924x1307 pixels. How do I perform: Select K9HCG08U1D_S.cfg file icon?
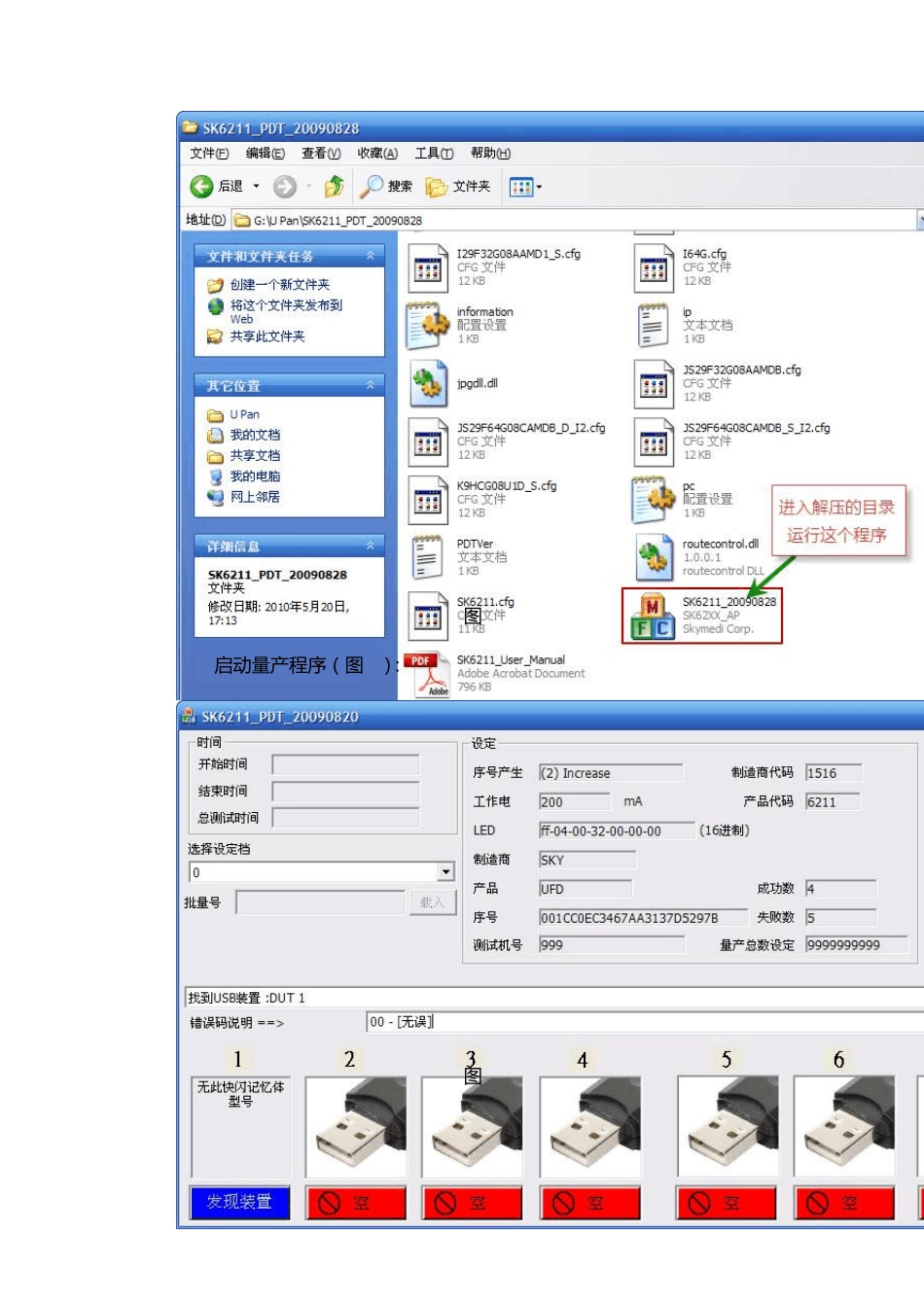click(x=428, y=500)
